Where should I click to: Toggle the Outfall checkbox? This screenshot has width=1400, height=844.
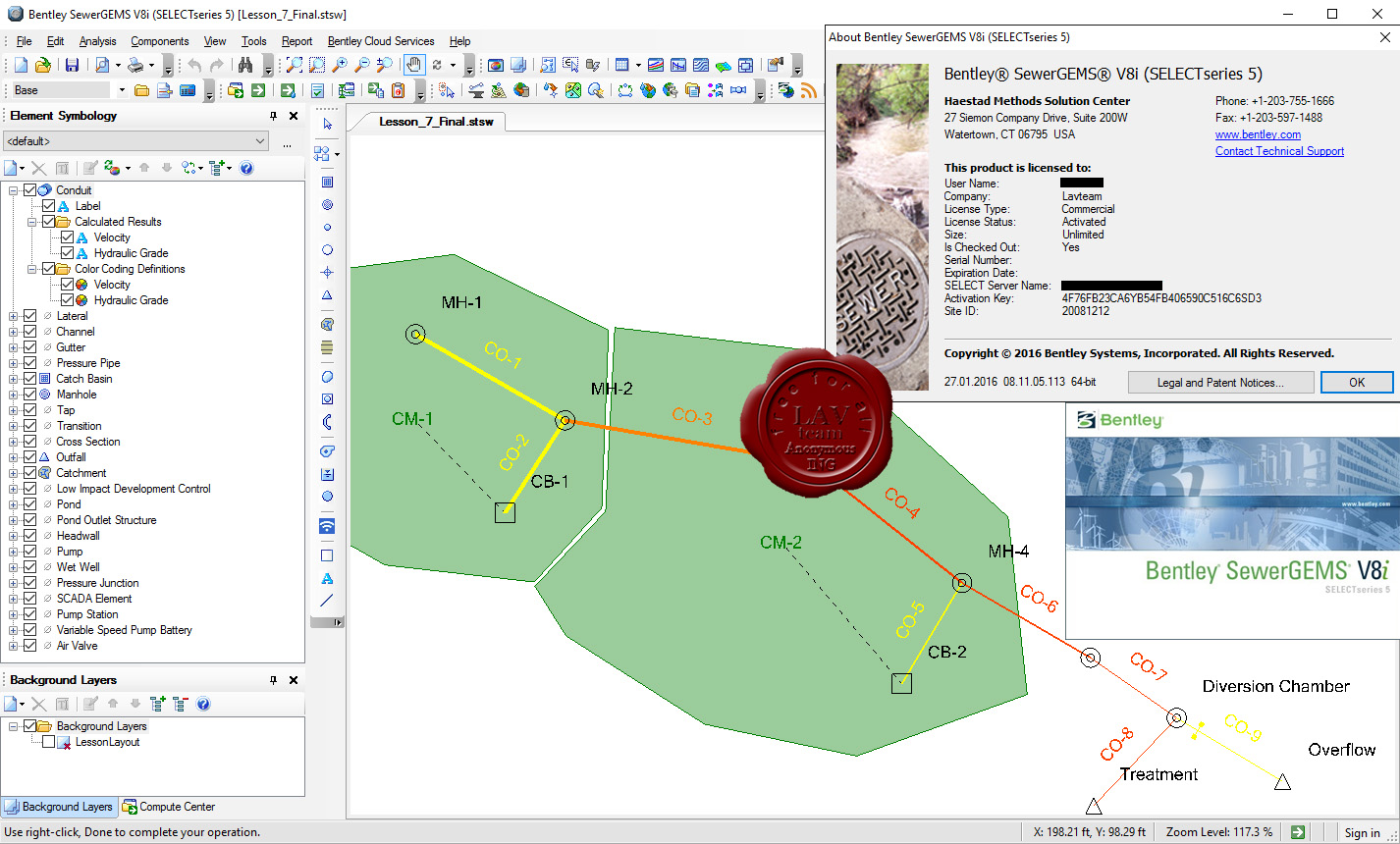[x=29, y=457]
